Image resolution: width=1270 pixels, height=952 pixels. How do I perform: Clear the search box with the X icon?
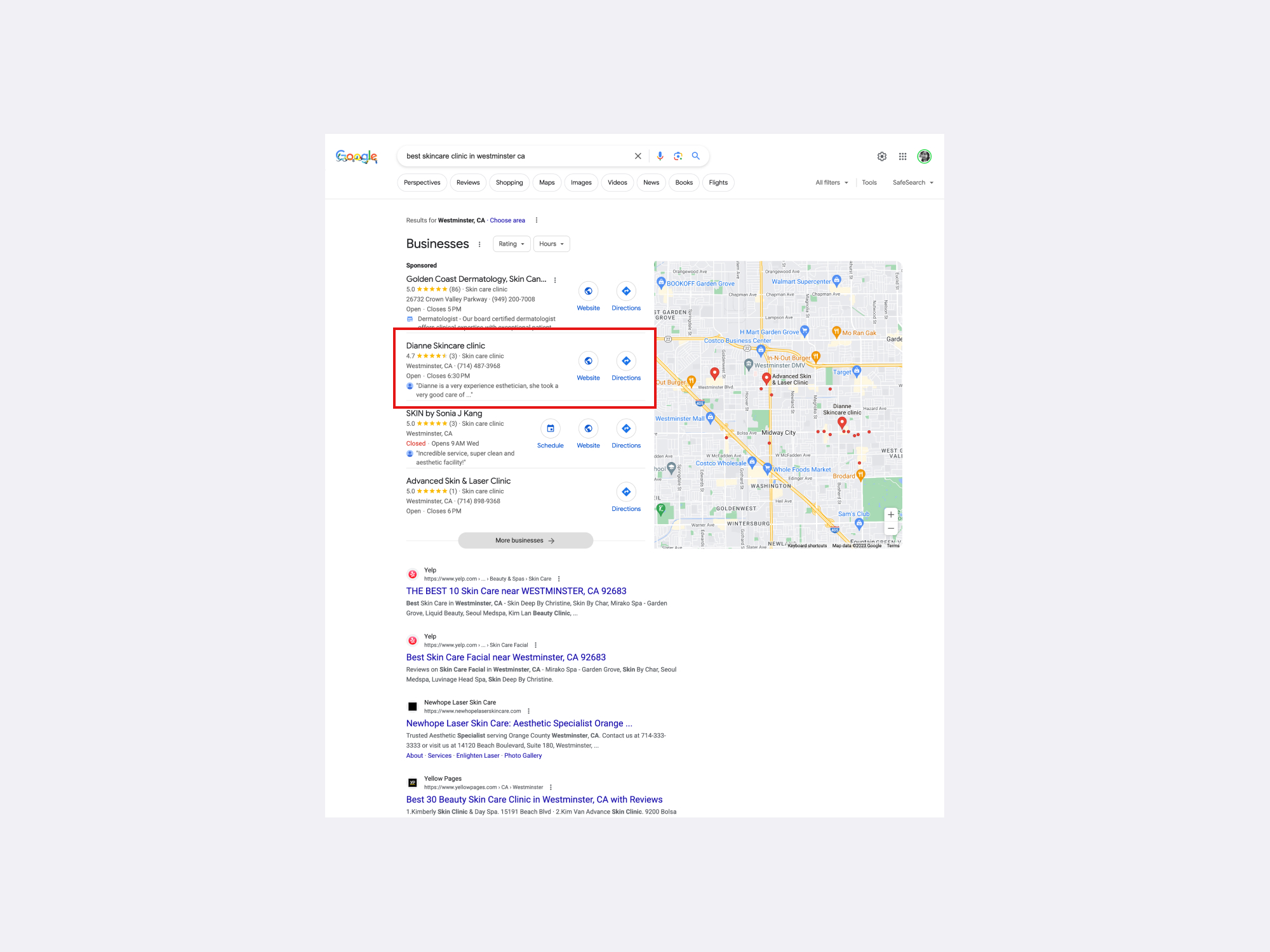point(638,156)
